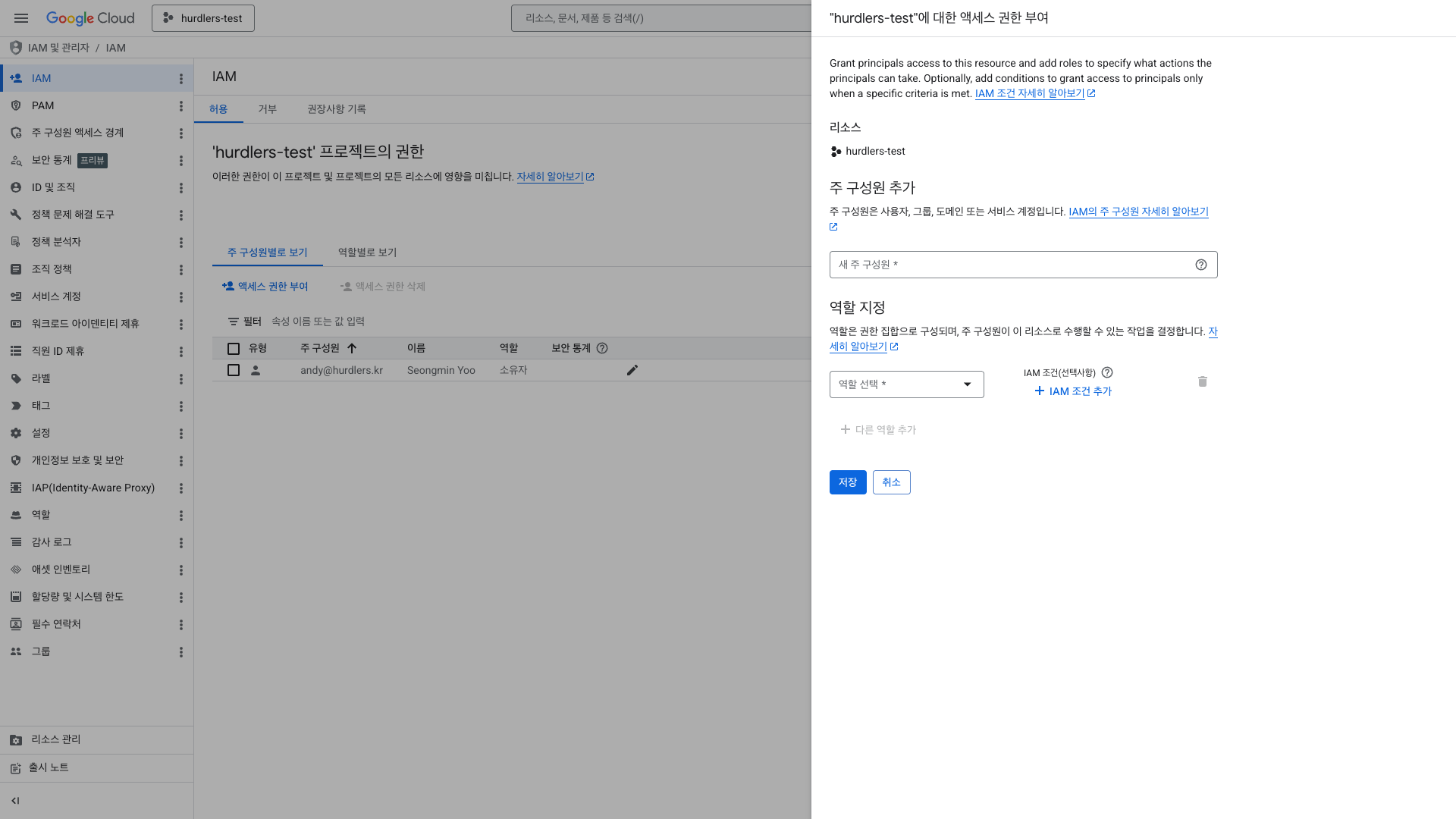Click the 조직 정책 icon

[16, 269]
